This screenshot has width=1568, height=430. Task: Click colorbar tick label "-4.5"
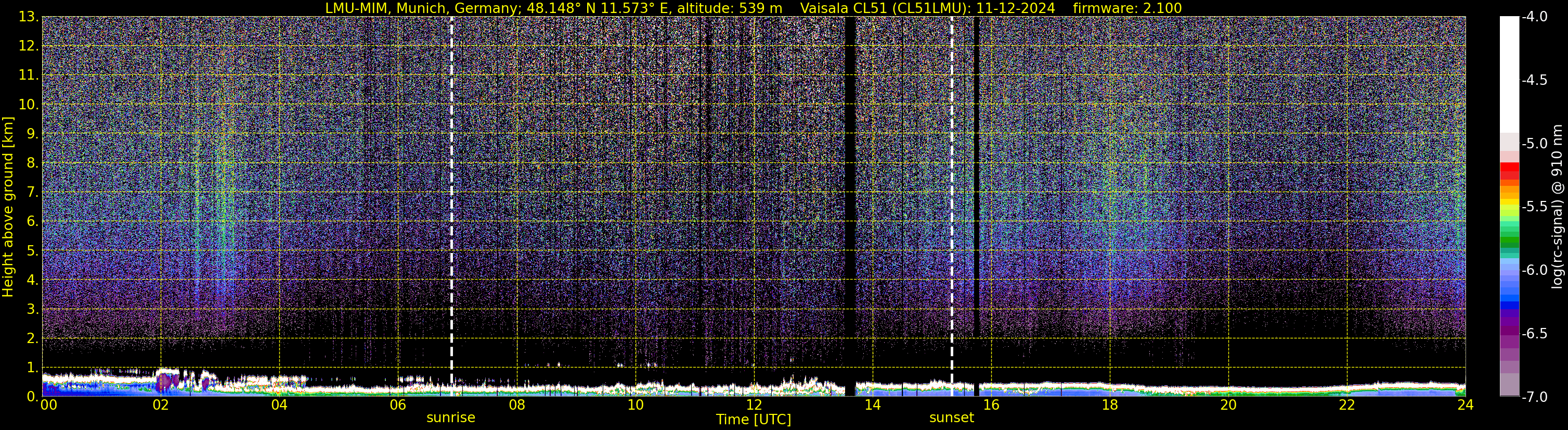click(1534, 80)
